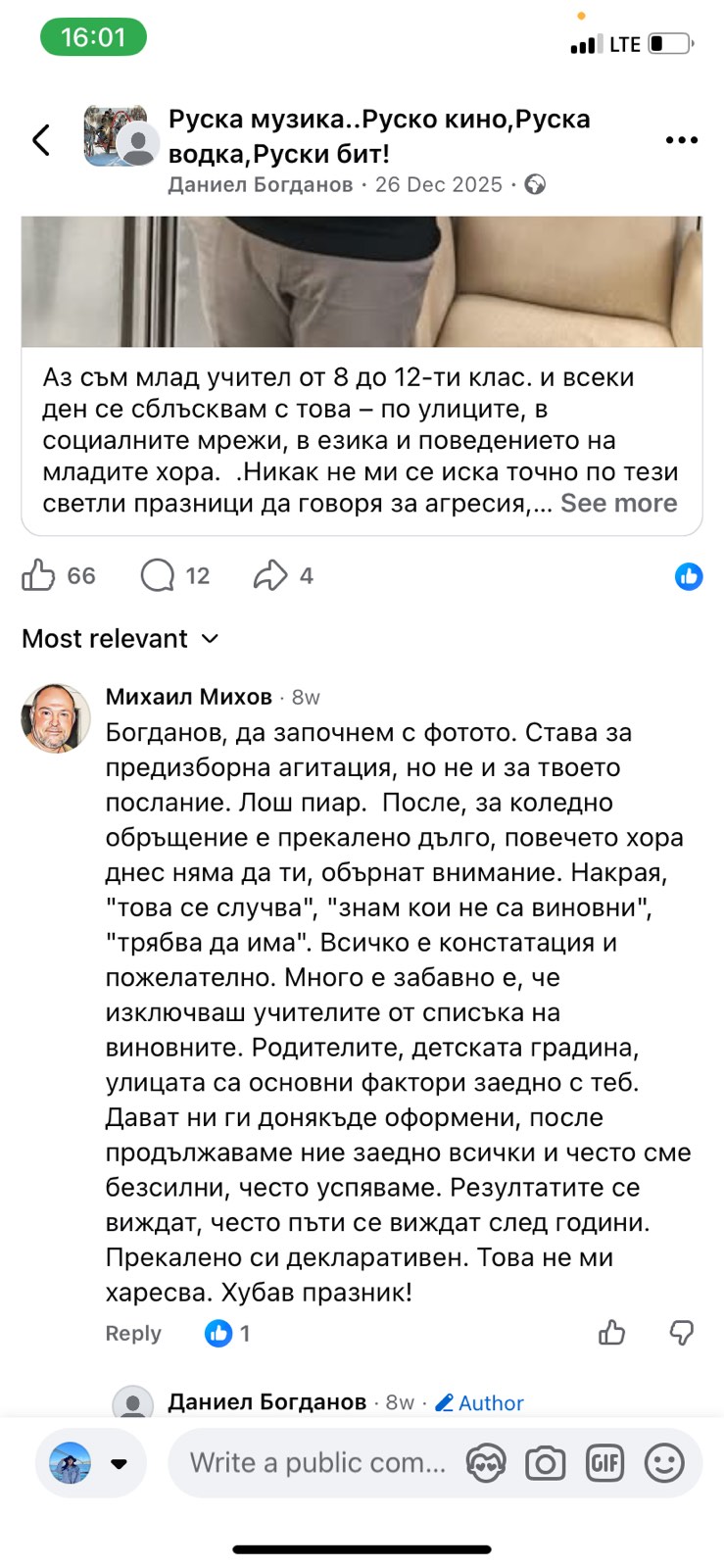Viewport: 724px width, 1568px height.
Task: Open the emoji picker
Action: point(664,1464)
